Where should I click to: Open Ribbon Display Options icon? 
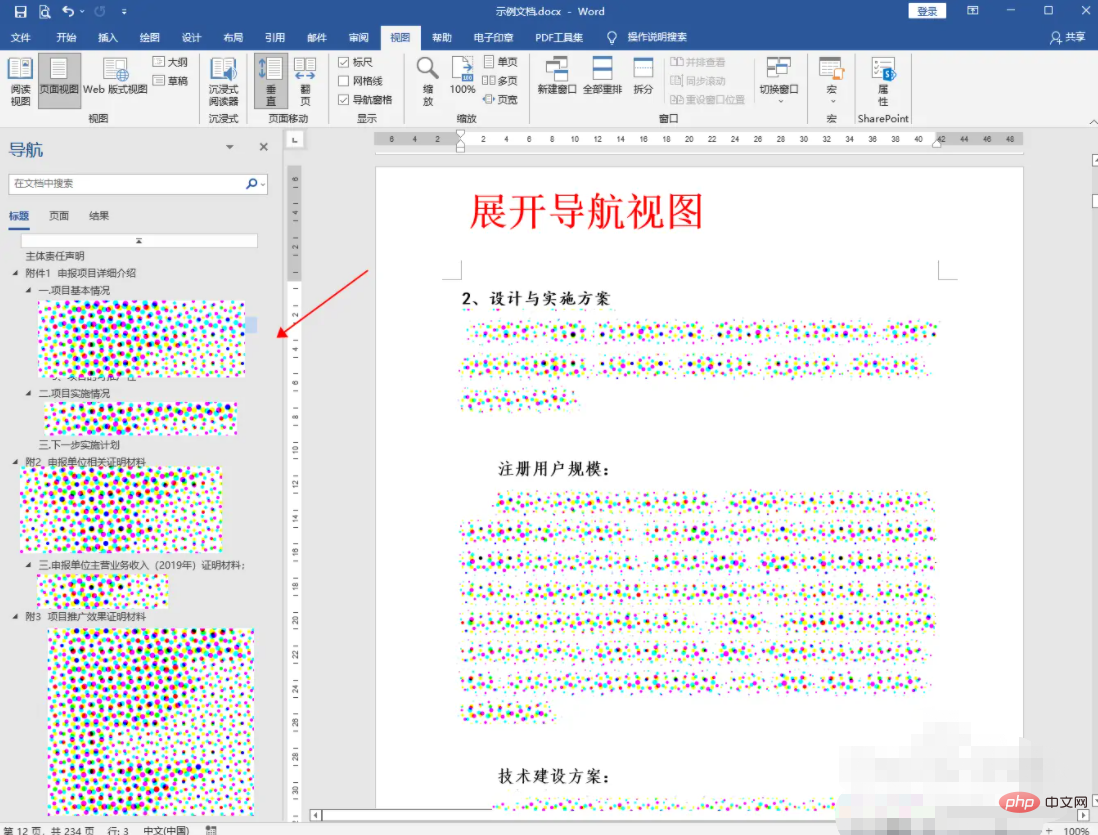click(x=973, y=11)
